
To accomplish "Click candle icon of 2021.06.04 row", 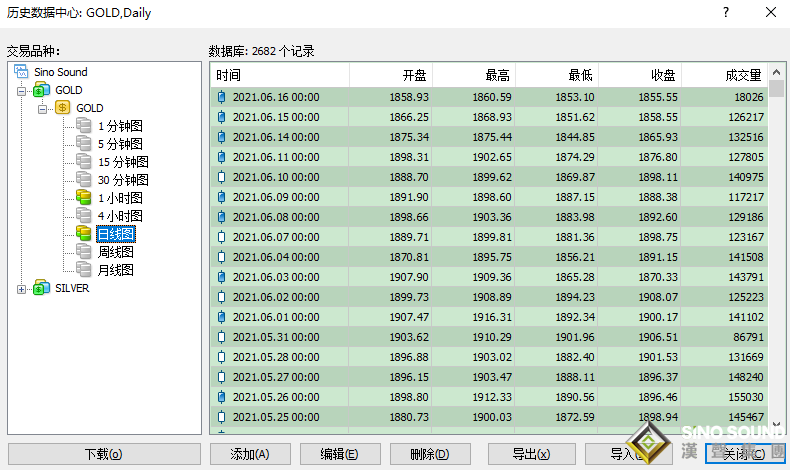I will 221,257.
